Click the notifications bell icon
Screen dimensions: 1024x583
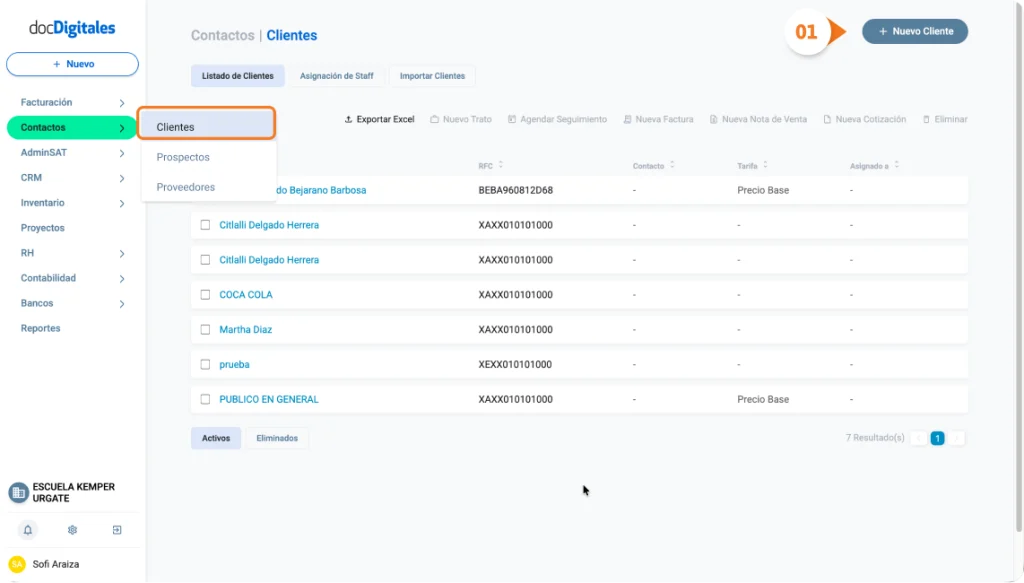[x=27, y=530]
